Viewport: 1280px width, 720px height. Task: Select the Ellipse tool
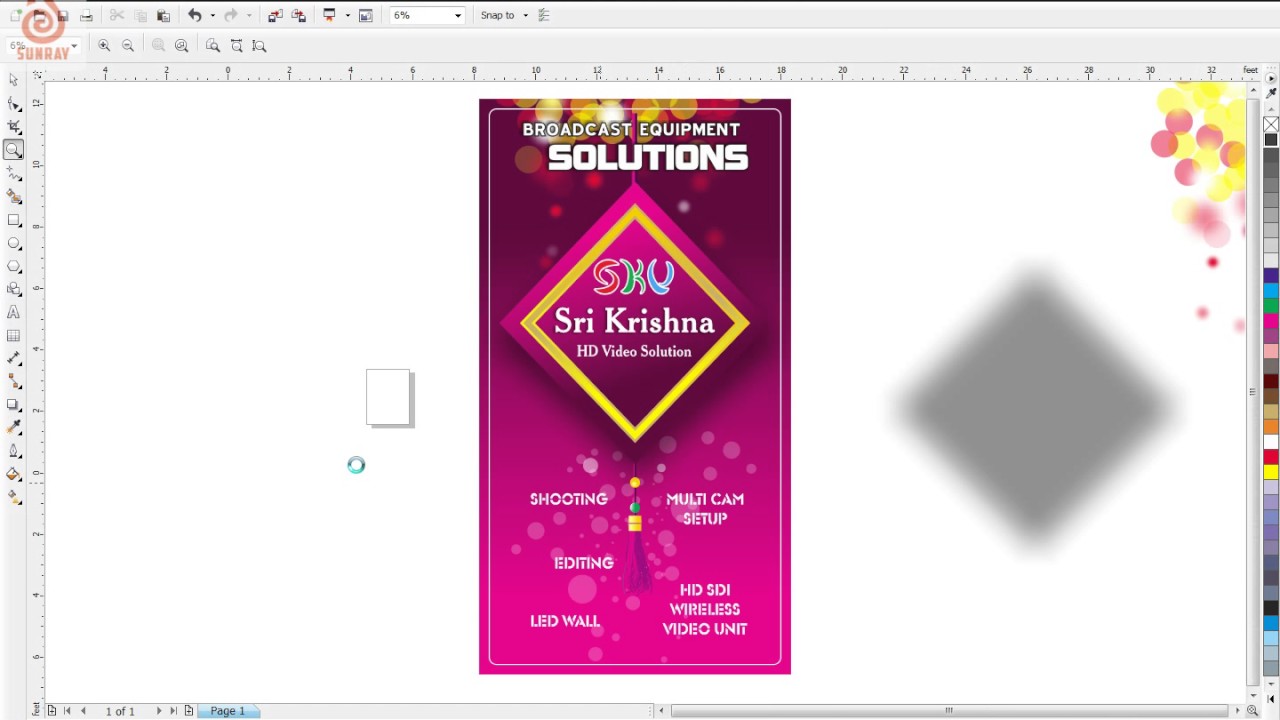click(13, 243)
